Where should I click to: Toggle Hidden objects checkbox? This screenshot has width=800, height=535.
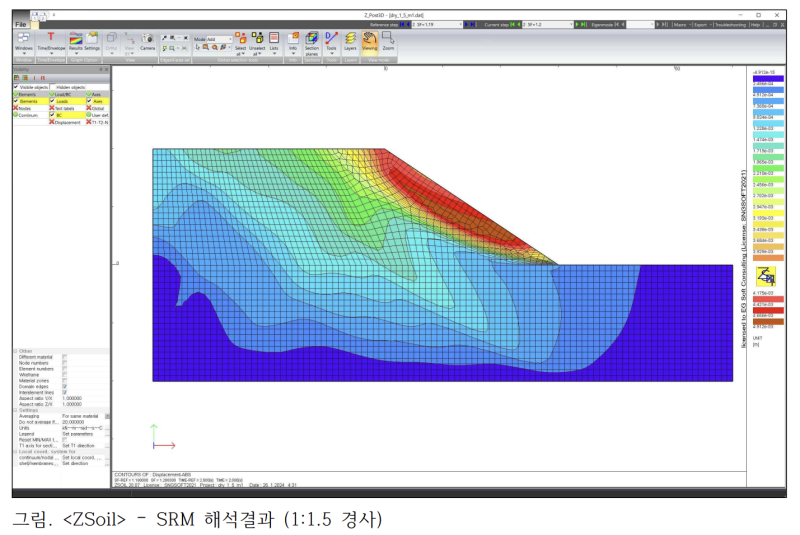(x=53, y=87)
